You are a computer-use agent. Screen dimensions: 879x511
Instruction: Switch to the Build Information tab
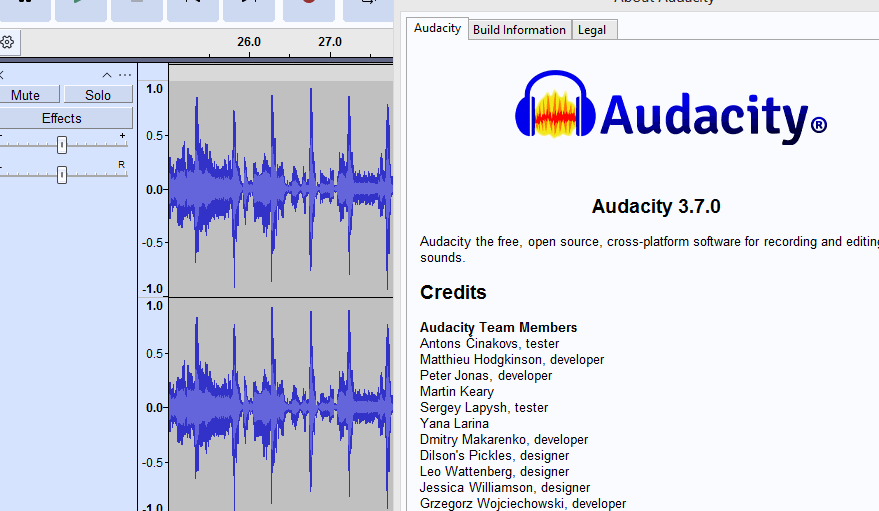(519, 30)
